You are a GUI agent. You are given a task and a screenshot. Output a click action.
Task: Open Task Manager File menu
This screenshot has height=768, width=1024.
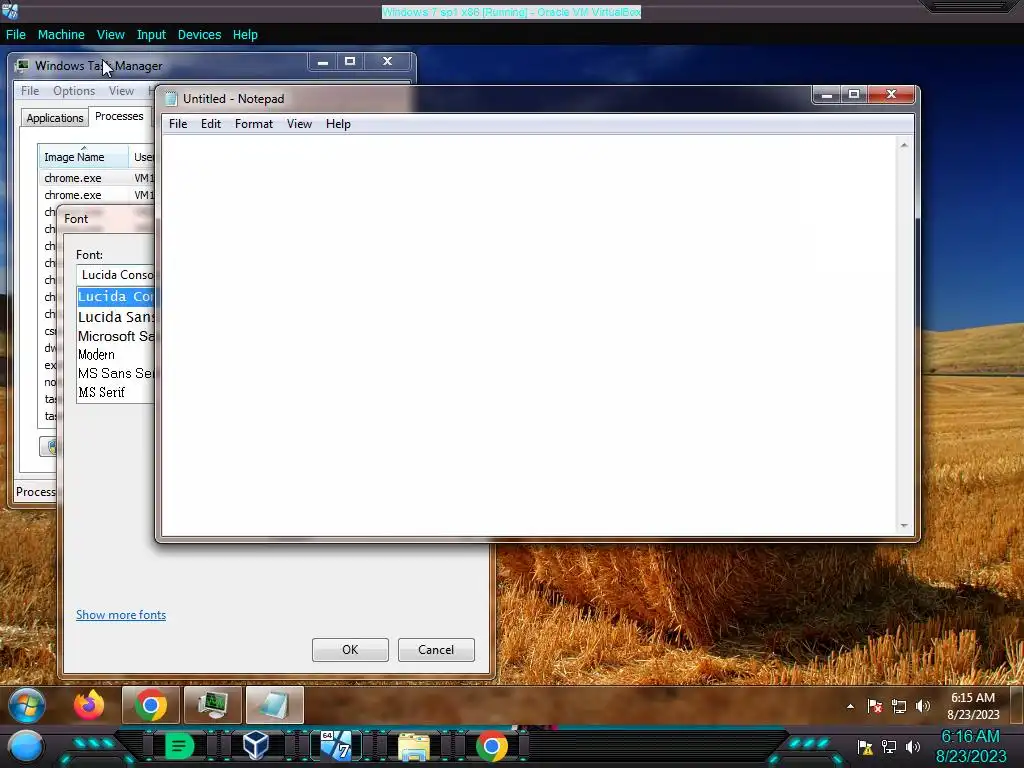pyautogui.click(x=30, y=91)
